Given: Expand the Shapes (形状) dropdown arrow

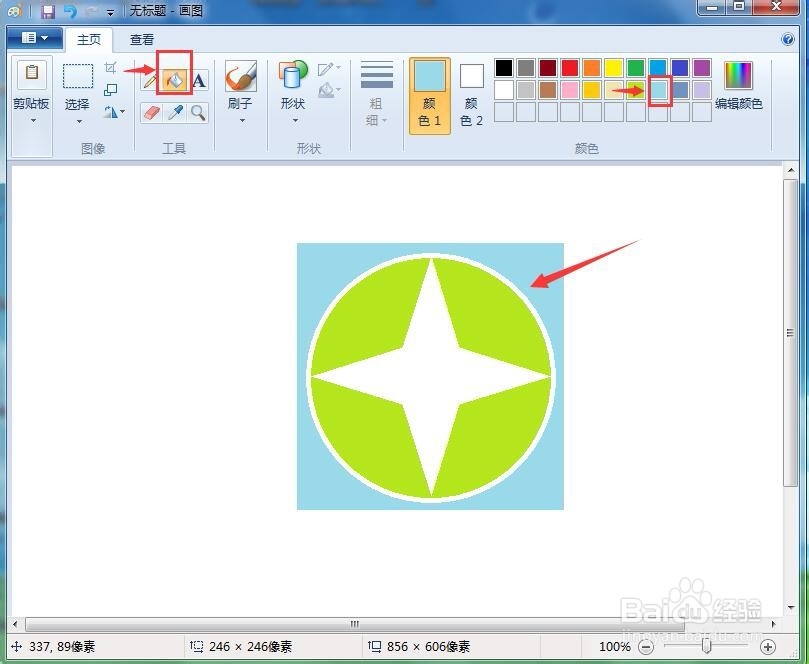Looking at the screenshot, I should click(295, 121).
